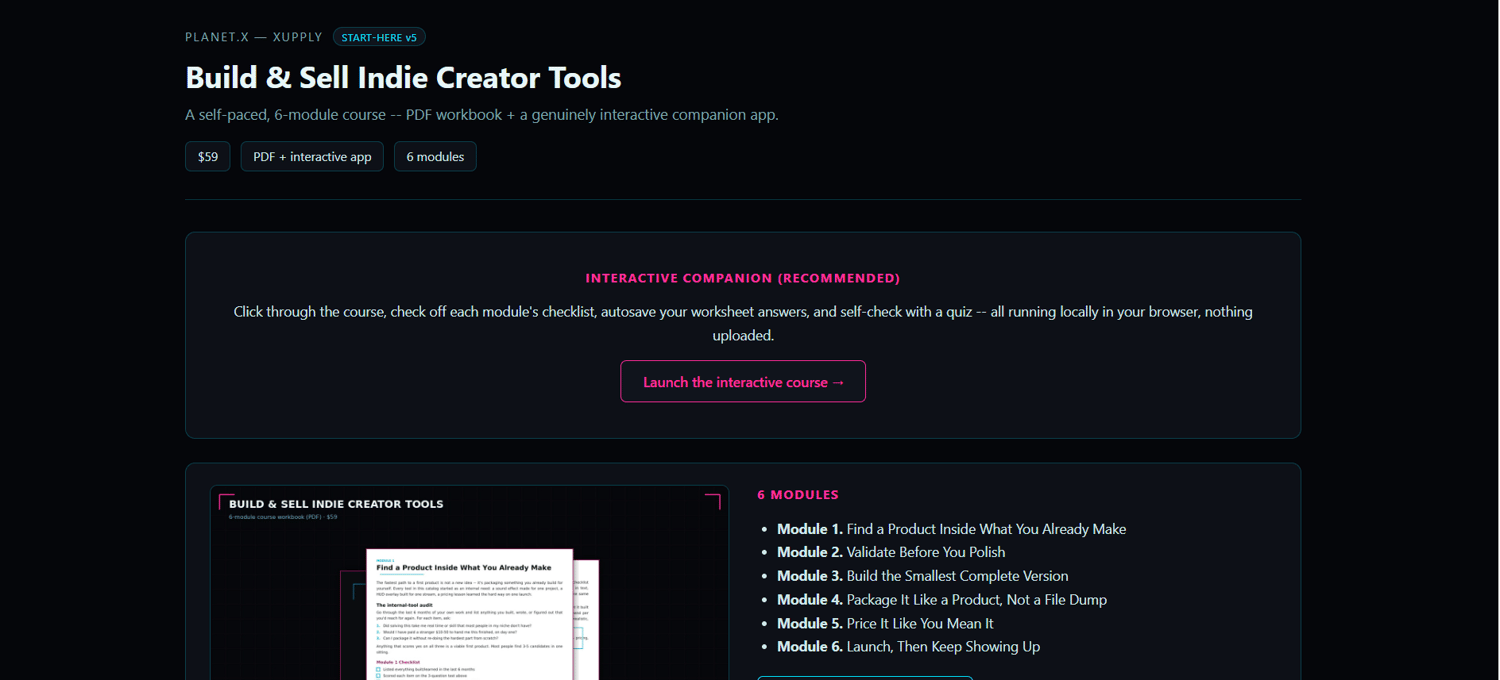Click the pink 6 MODULES section heading
Screen dimensions: 1500x680
(x=798, y=495)
